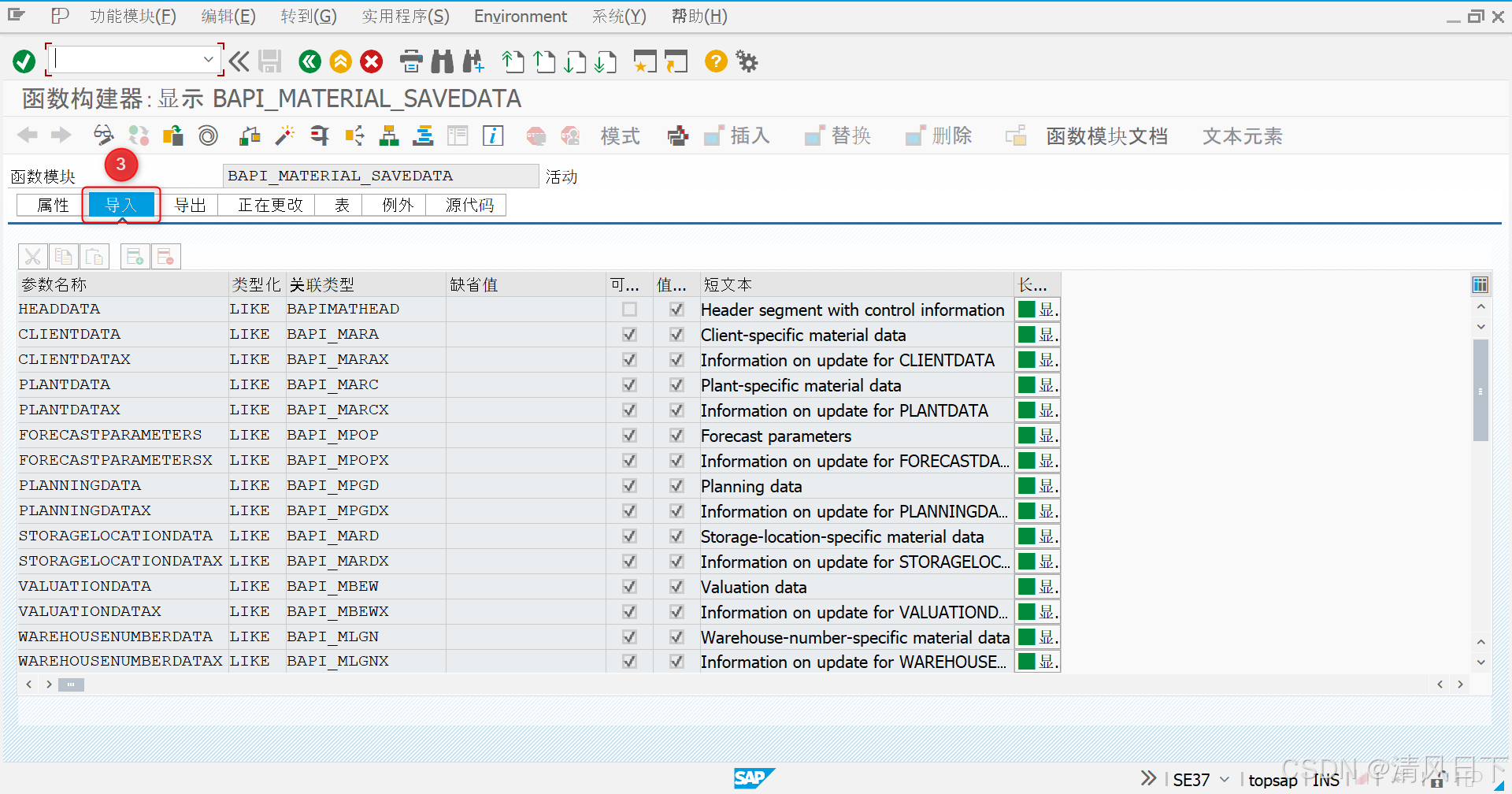Image resolution: width=1512 pixels, height=794 pixels.
Task: Toggle optional checkbox for PLANTDATA row
Action: click(x=629, y=385)
